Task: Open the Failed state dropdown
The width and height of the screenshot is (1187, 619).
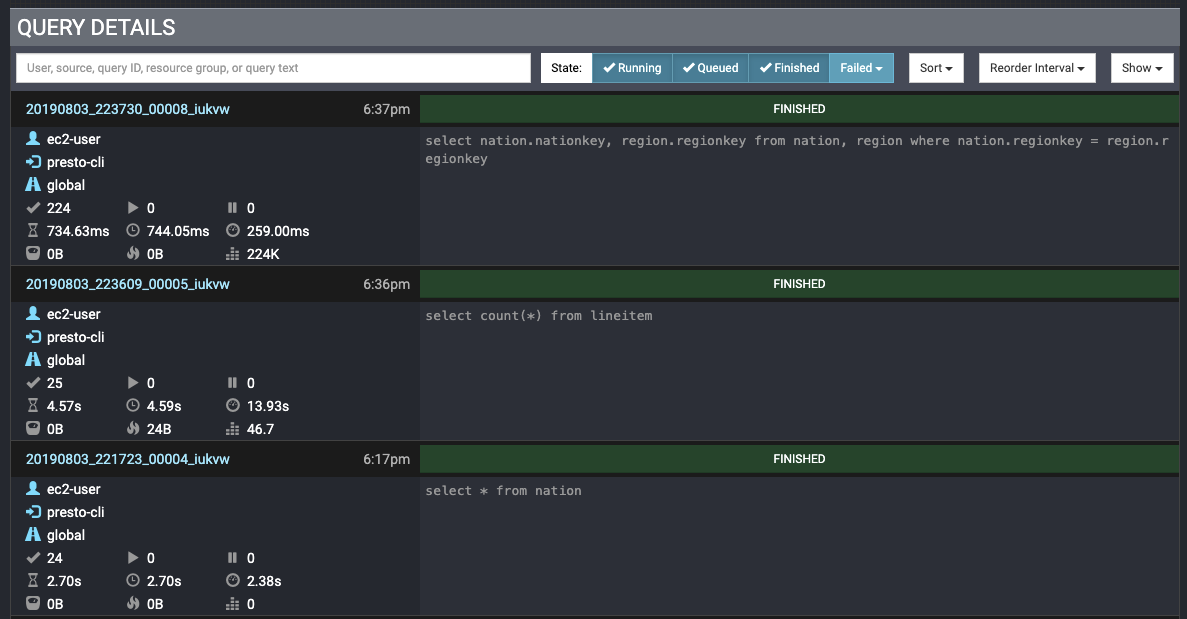Action: [861, 68]
